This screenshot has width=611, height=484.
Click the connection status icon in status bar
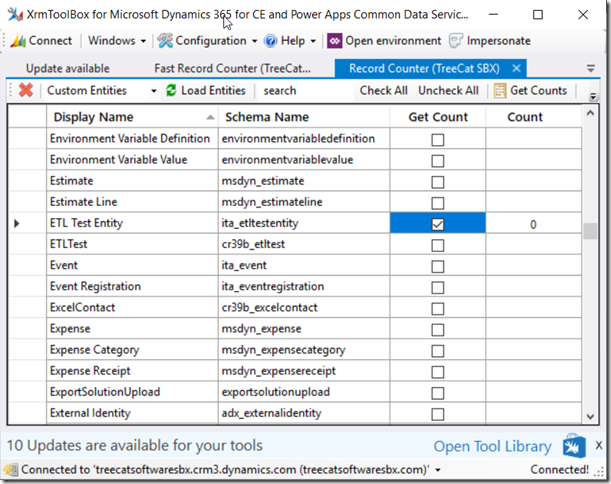(11, 470)
